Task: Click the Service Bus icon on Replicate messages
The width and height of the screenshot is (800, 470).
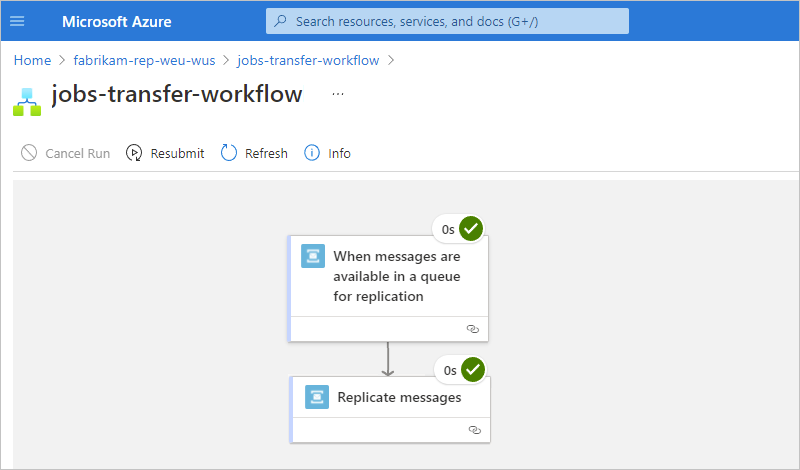Action: 317,397
